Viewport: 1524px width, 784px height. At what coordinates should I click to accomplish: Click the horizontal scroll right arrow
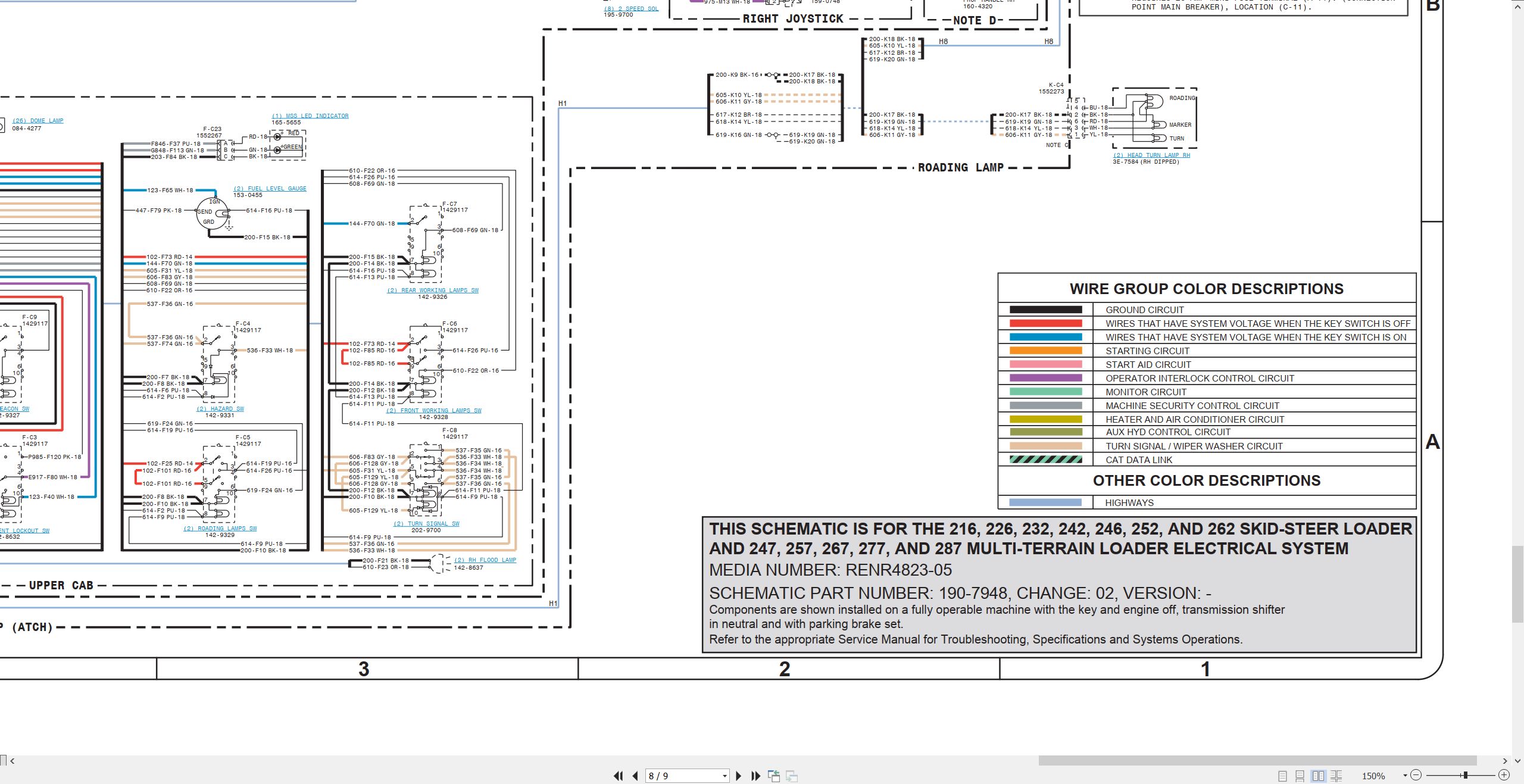[1505, 761]
